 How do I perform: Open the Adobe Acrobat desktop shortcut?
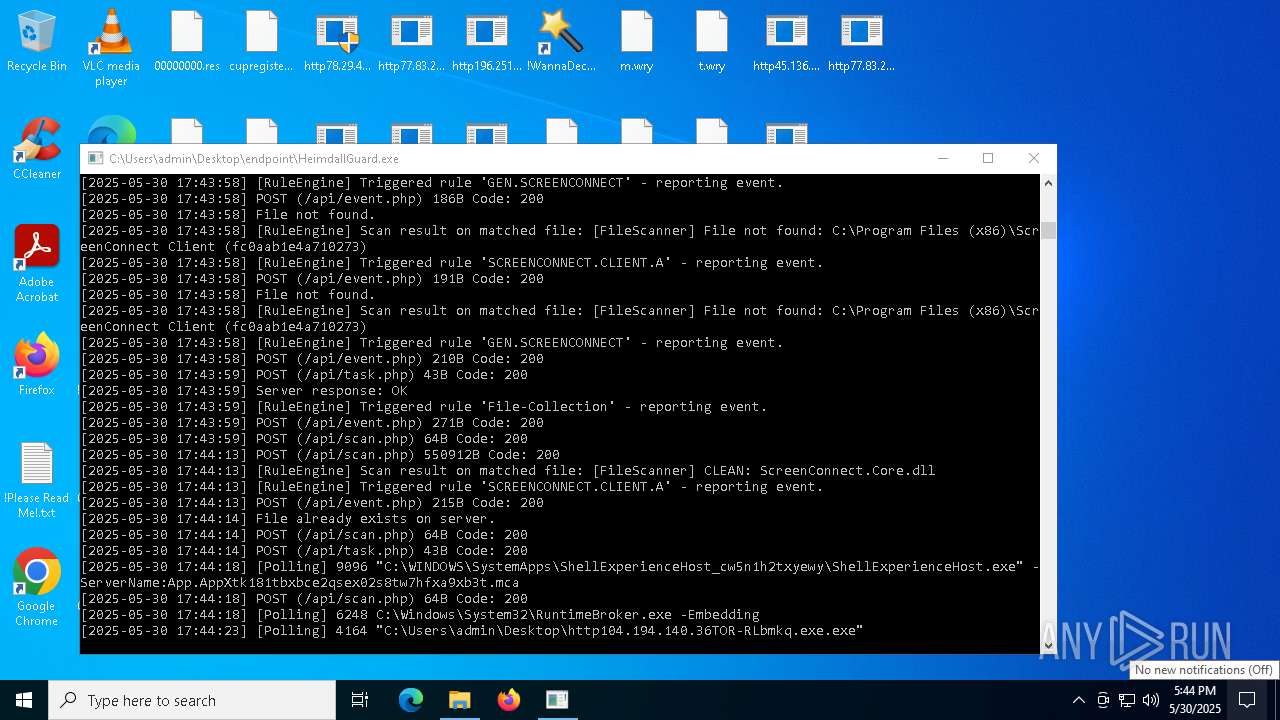[37, 264]
